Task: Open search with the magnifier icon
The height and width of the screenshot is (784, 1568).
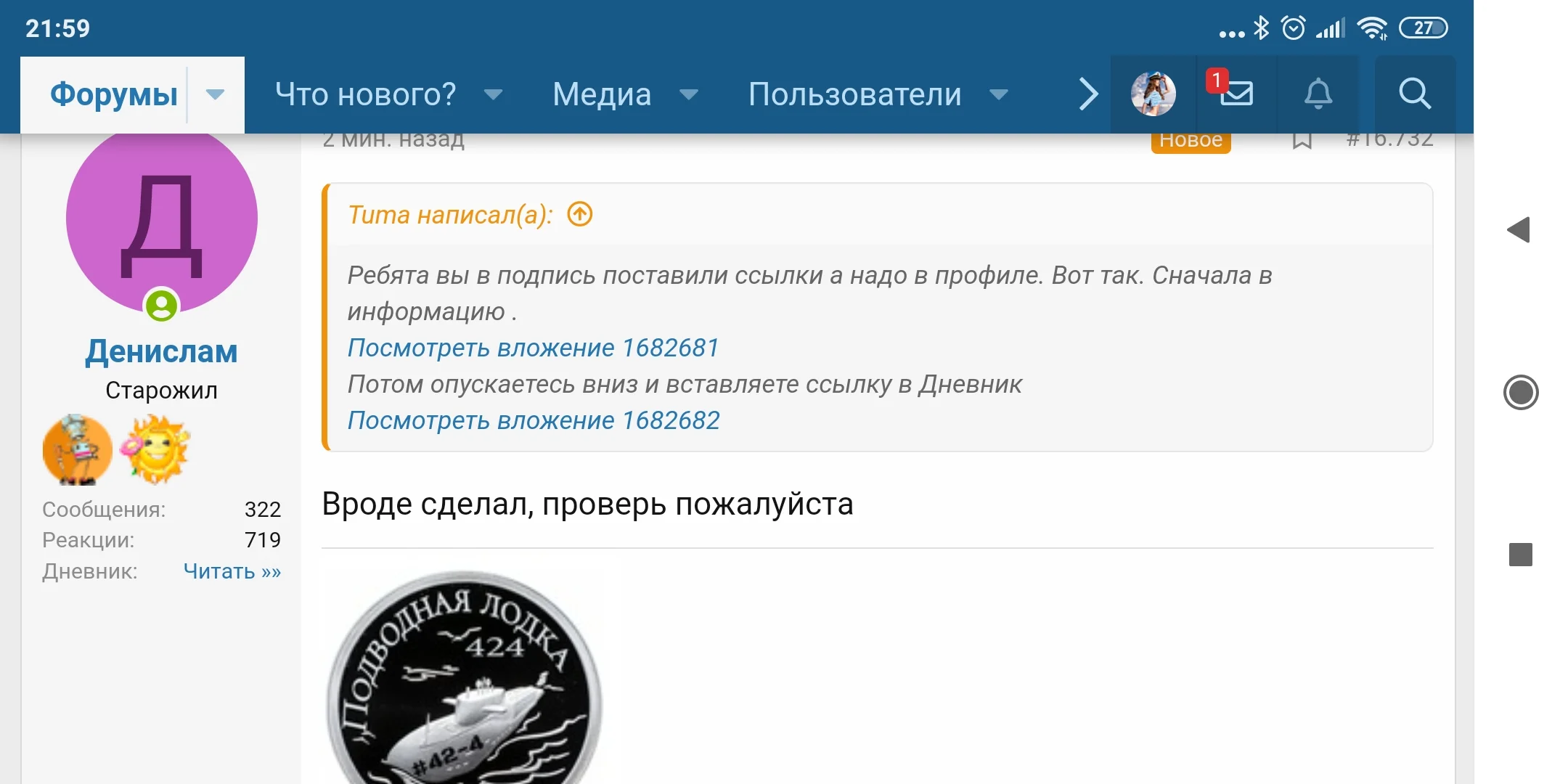Action: pyautogui.click(x=1414, y=94)
